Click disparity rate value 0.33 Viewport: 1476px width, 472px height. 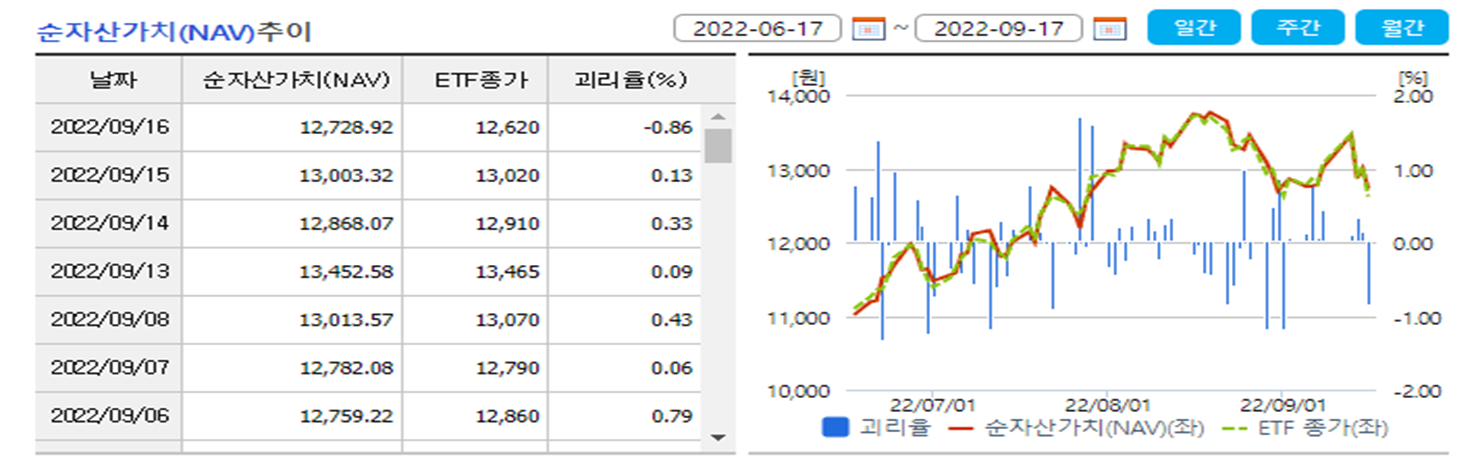click(x=672, y=224)
